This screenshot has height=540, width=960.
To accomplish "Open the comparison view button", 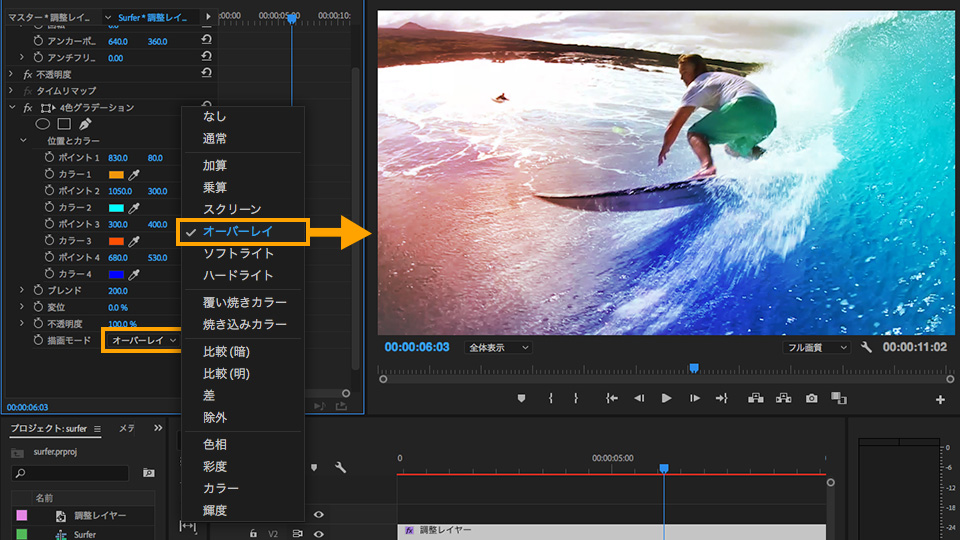I will [x=839, y=399].
